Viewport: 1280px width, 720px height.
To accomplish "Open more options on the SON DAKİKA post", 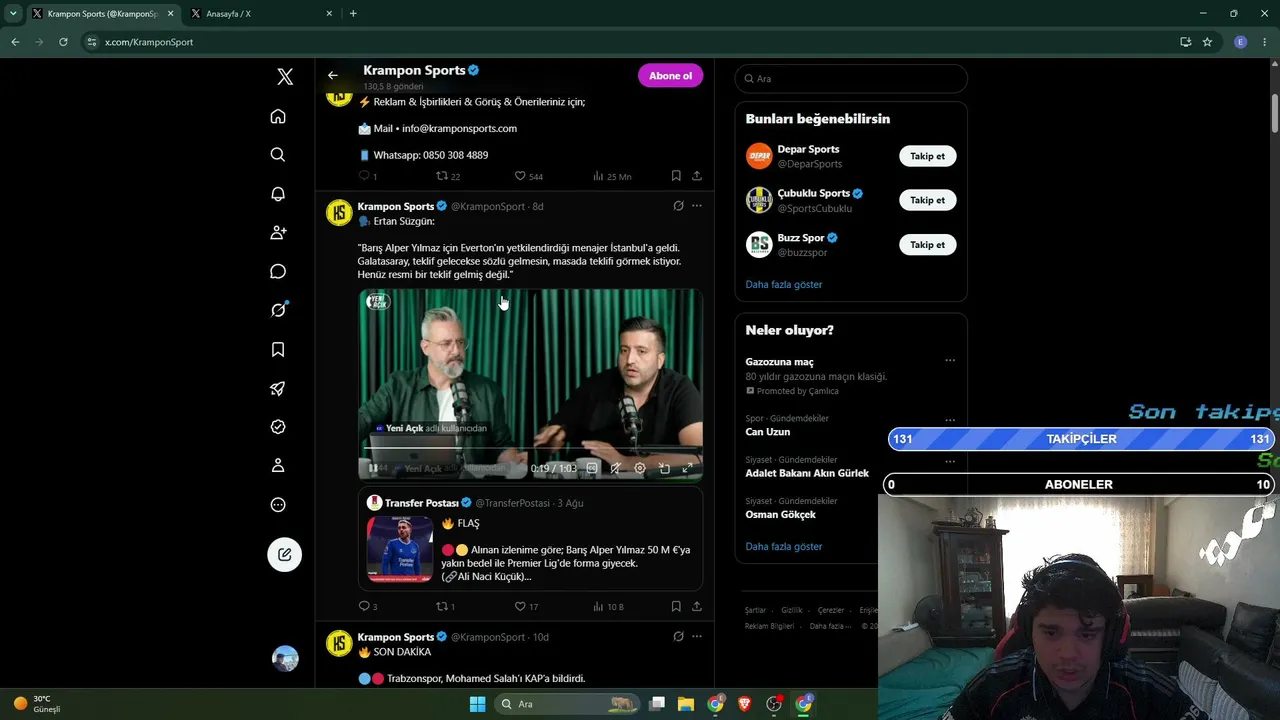I will click(x=697, y=637).
